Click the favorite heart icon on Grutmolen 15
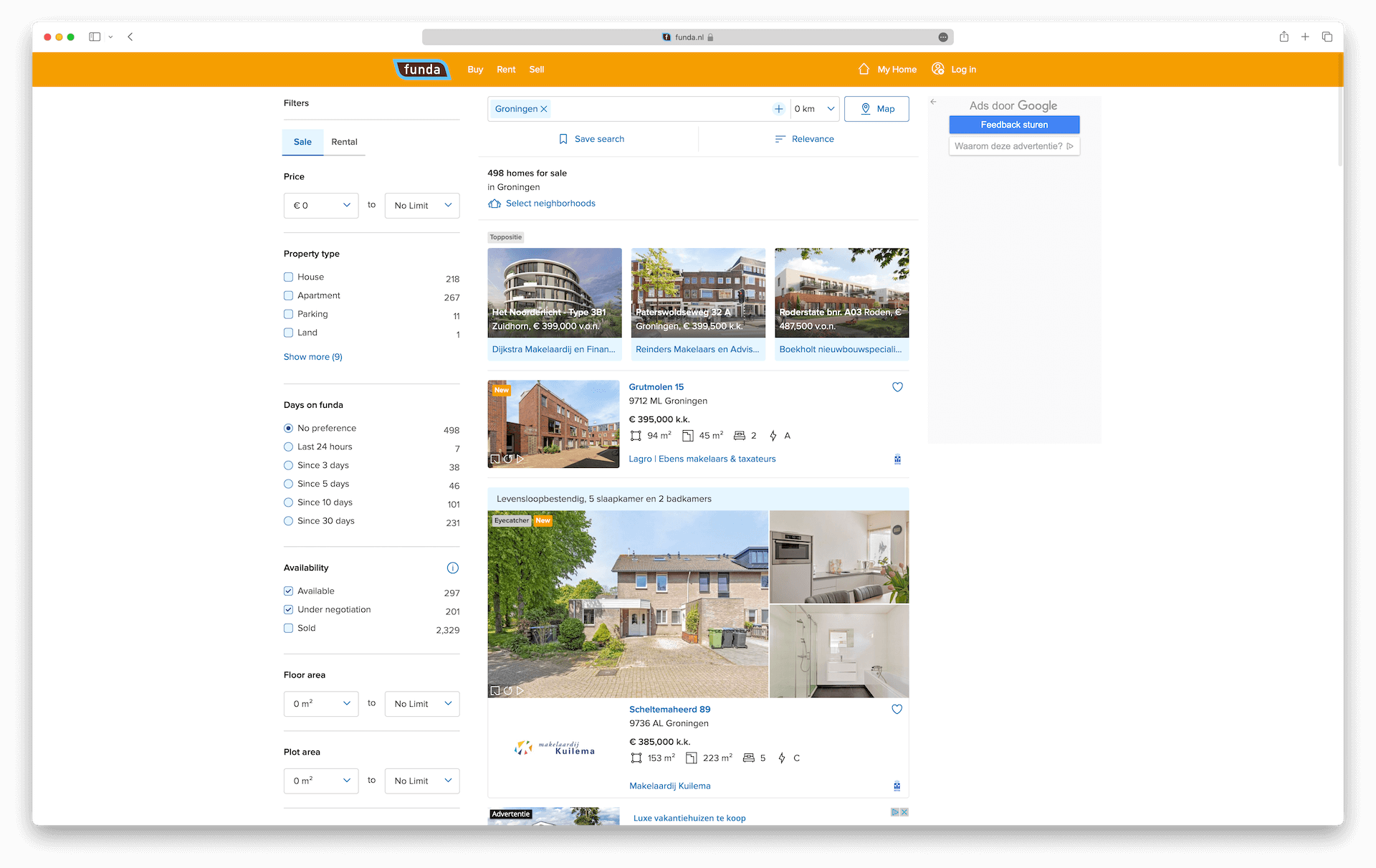 (897, 387)
